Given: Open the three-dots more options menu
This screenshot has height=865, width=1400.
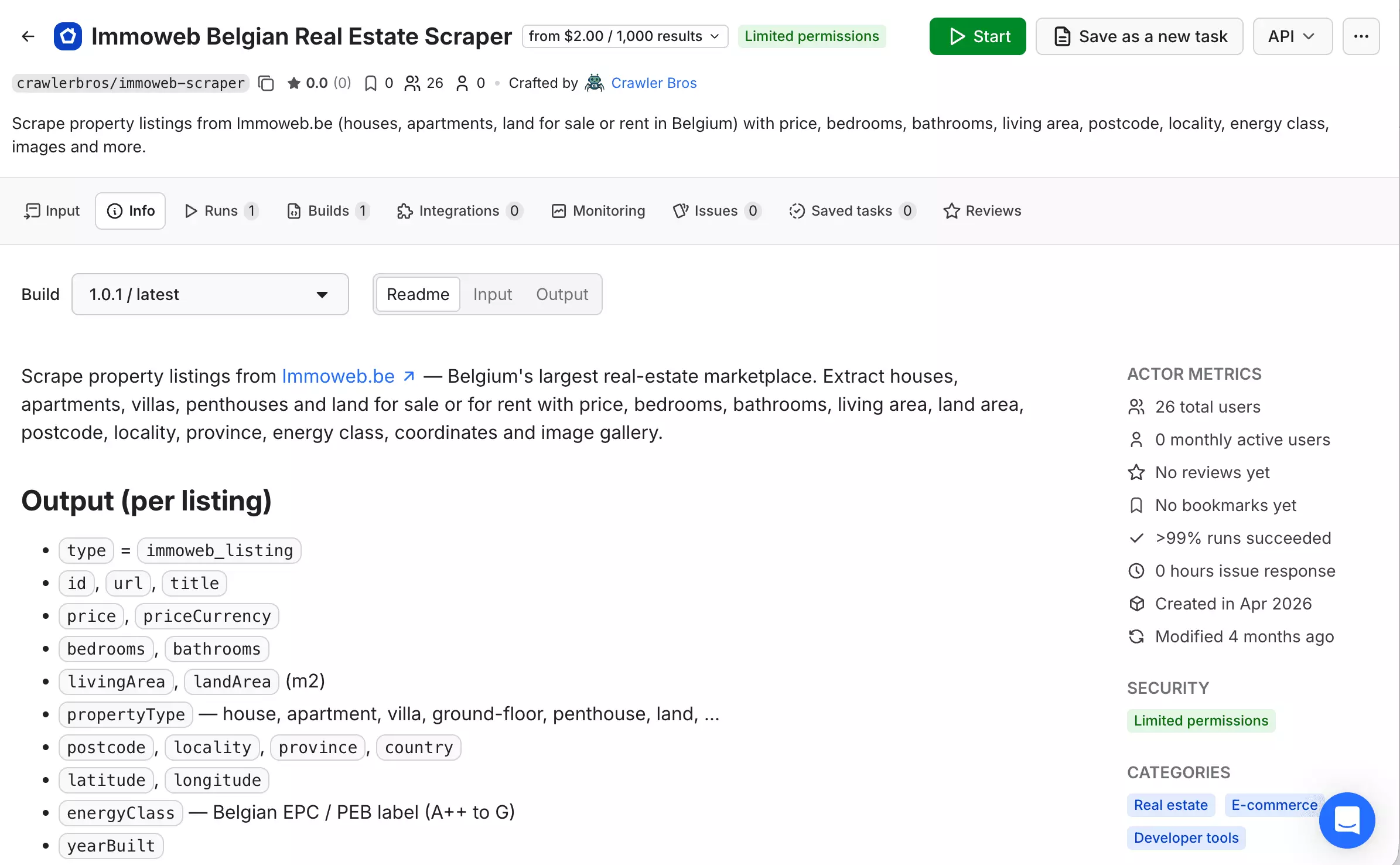Looking at the screenshot, I should pyautogui.click(x=1361, y=36).
